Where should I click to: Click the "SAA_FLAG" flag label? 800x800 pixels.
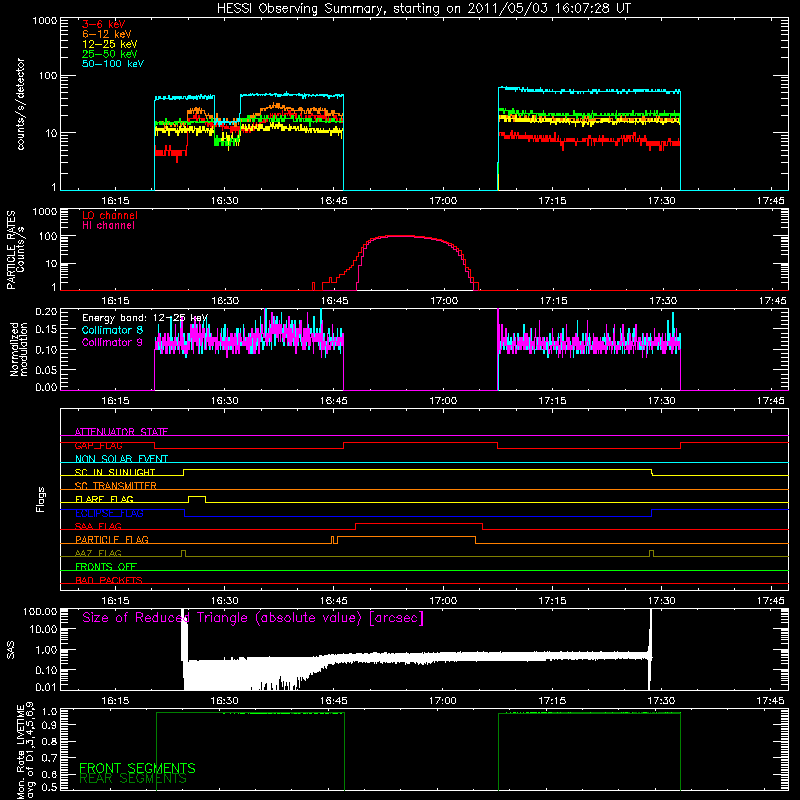(98, 526)
